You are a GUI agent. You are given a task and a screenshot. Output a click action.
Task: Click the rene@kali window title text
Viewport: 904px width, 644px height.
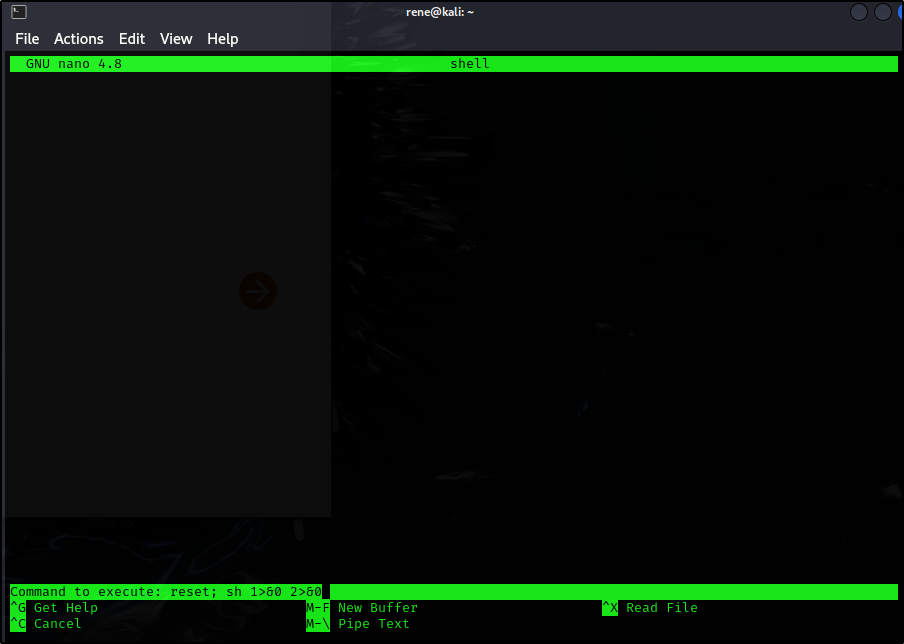click(x=439, y=12)
